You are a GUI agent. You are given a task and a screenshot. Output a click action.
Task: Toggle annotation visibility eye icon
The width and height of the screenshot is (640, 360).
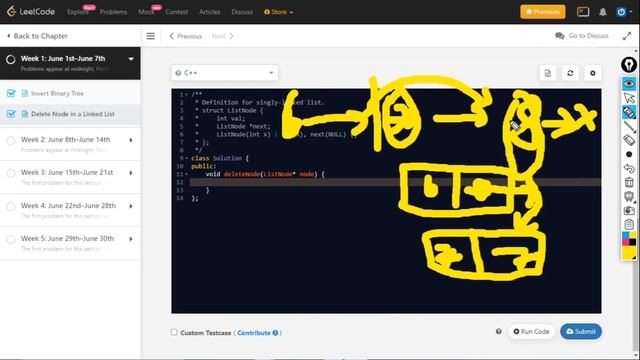[629, 84]
